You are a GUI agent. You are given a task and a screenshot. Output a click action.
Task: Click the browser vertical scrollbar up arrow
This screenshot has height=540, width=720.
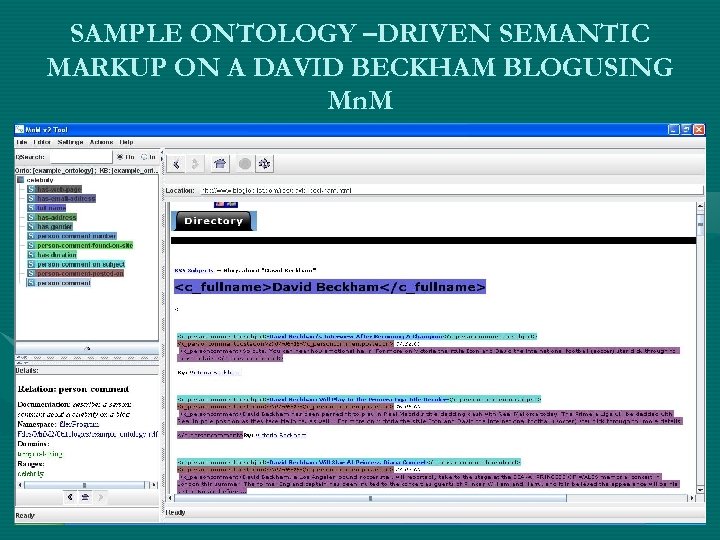point(700,206)
